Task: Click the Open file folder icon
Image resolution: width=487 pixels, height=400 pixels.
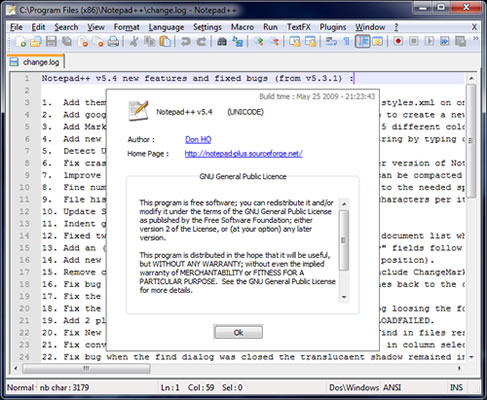Action: (35, 42)
